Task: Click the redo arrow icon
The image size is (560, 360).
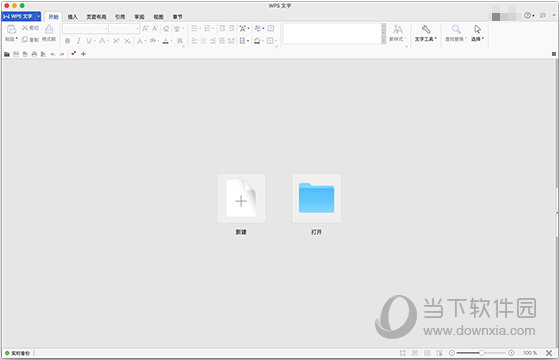Action: tap(62, 54)
